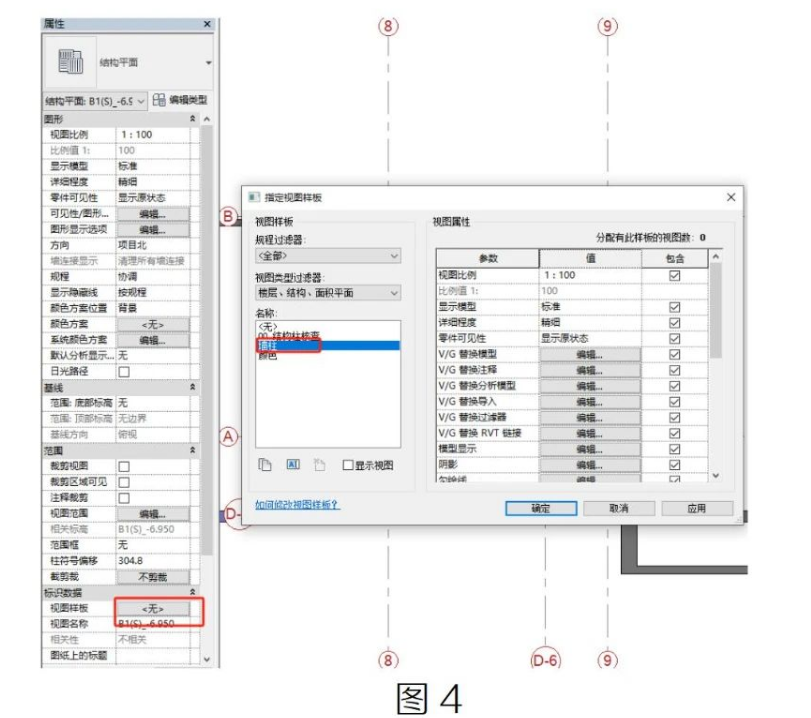Click the 颜色方案 <无> button
811x718 pixels.
point(153,324)
